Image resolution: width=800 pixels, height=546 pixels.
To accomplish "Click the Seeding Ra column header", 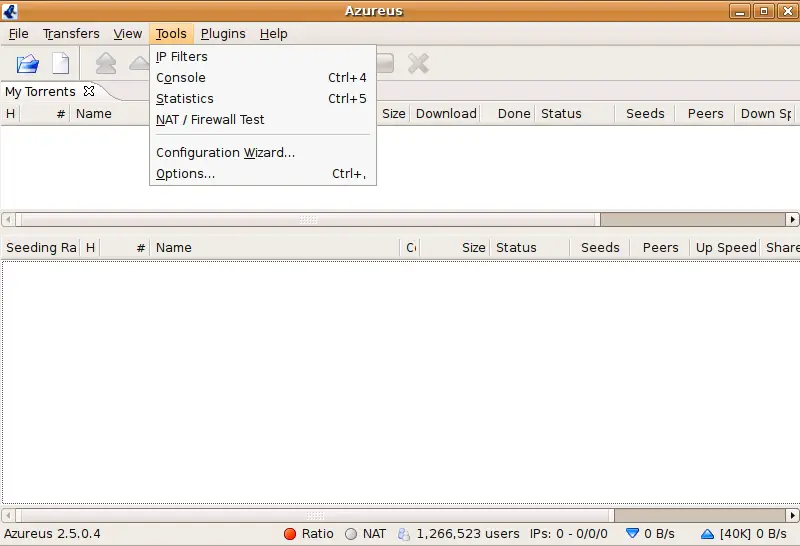I will (x=41, y=247).
